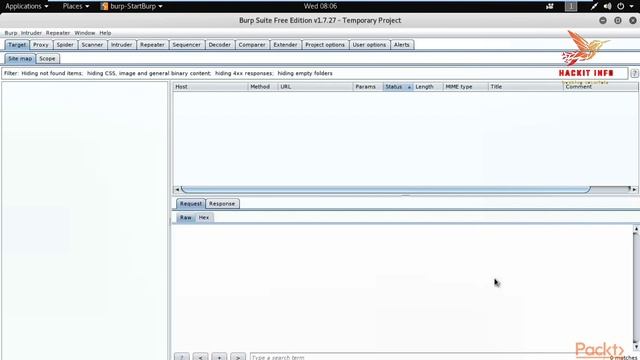
Task: Click the volume speaker icon
Action: 607,6
